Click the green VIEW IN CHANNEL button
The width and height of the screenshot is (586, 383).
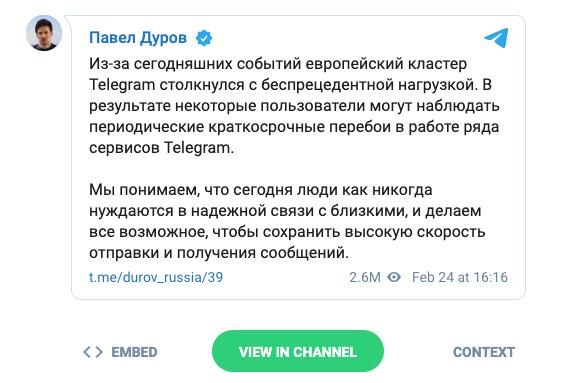click(x=298, y=351)
